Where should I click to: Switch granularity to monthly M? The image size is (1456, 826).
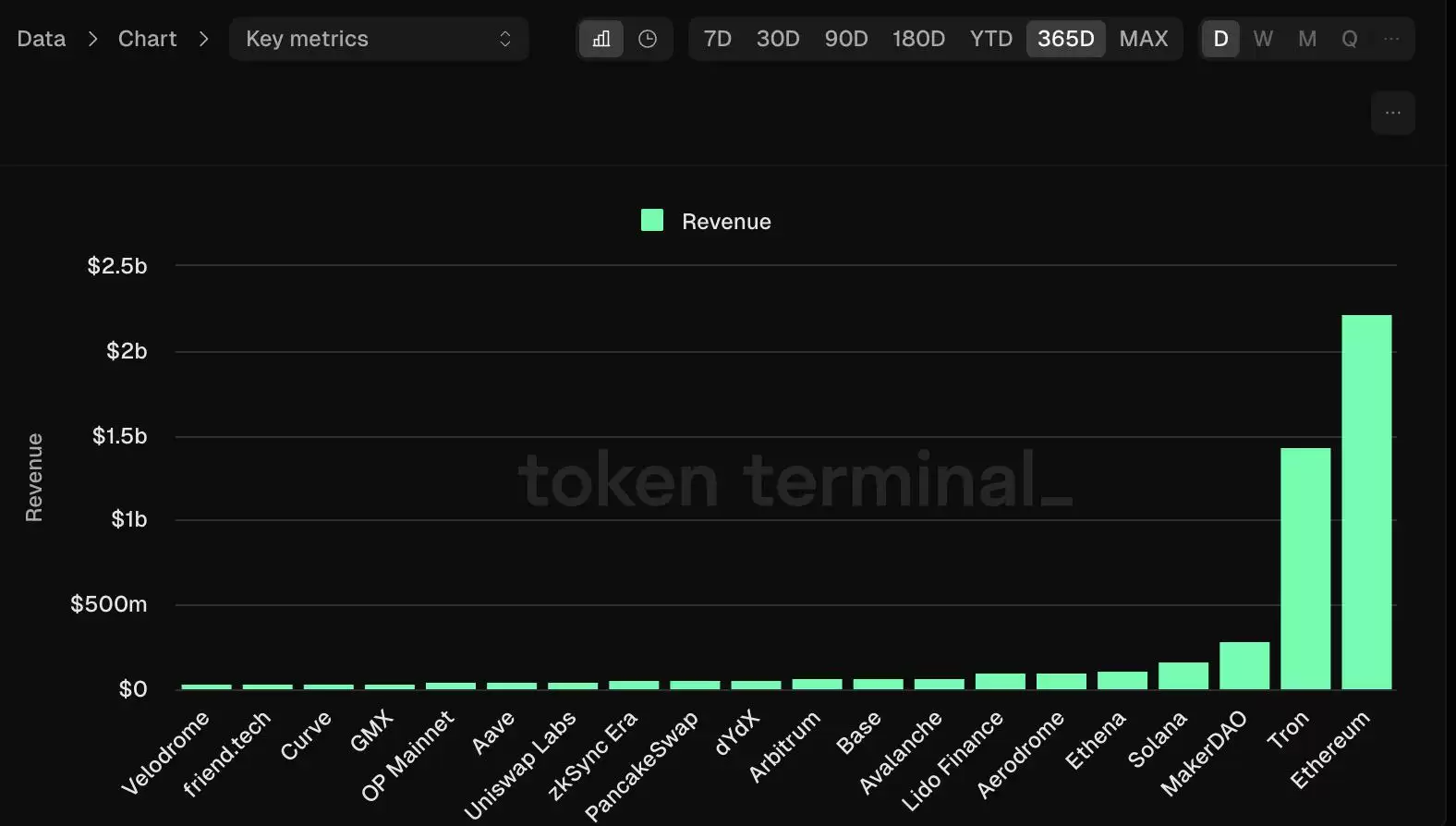(x=1306, y=39)
